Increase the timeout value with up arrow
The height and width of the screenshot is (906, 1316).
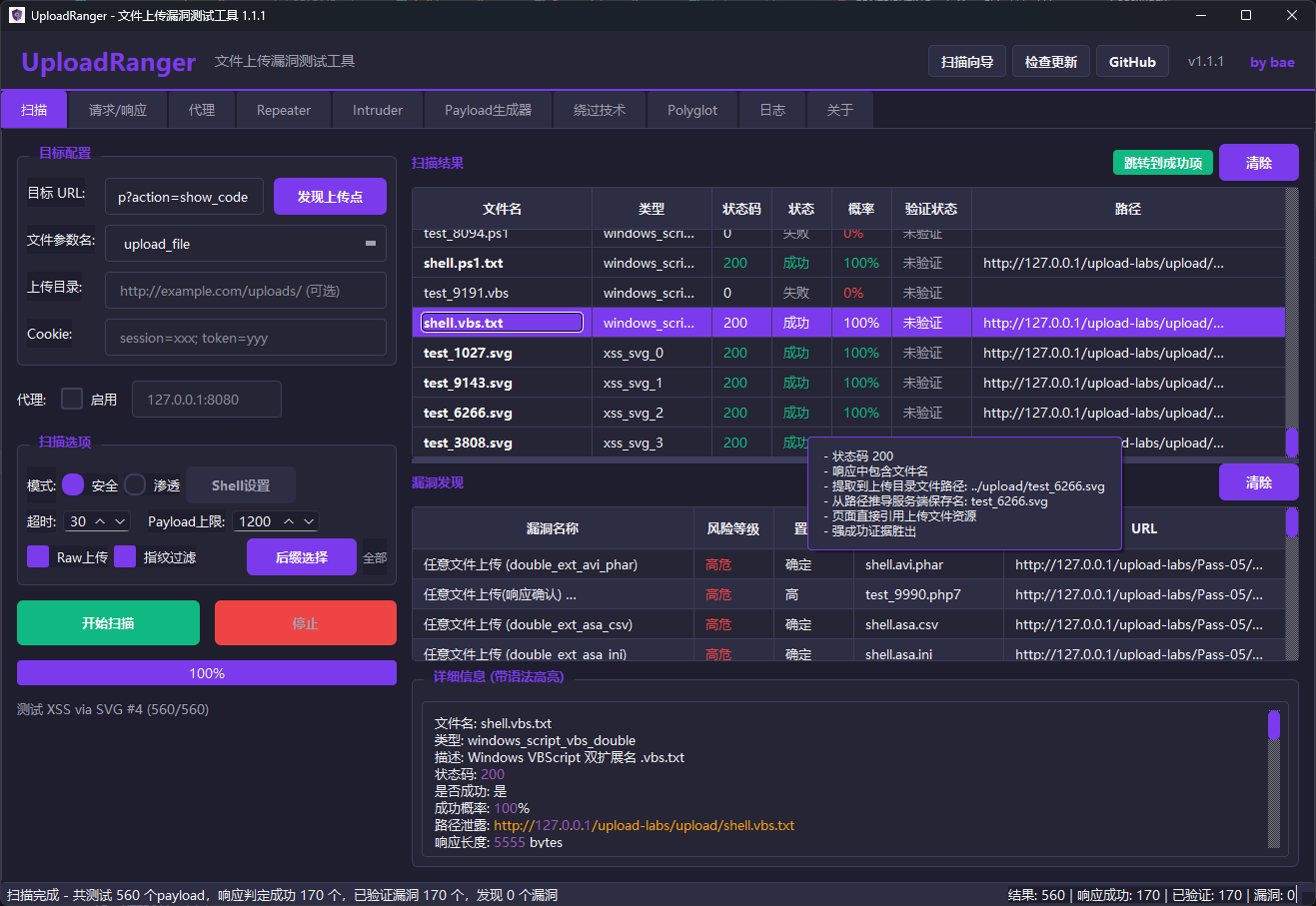(100, 521)
